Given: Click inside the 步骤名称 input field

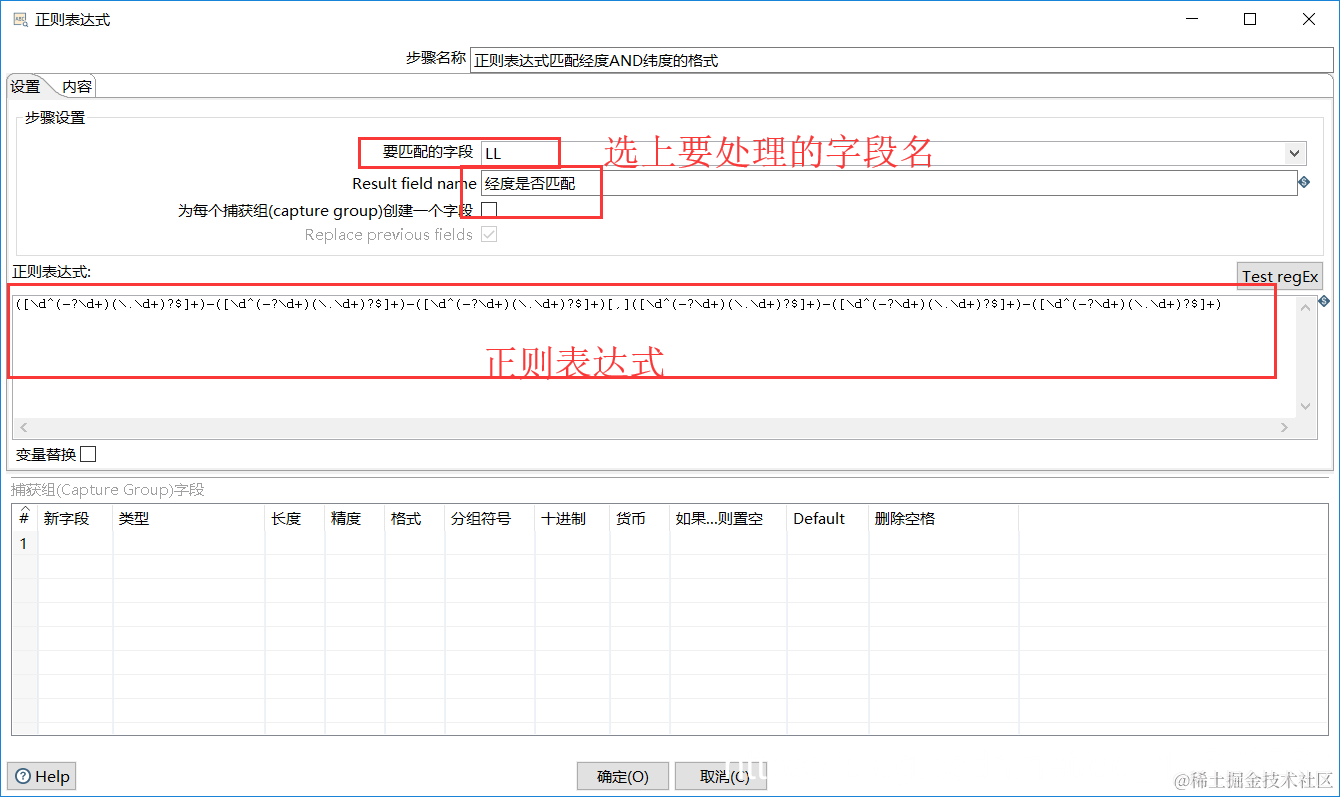Looking at the screenshot, I should click(700, 59).
